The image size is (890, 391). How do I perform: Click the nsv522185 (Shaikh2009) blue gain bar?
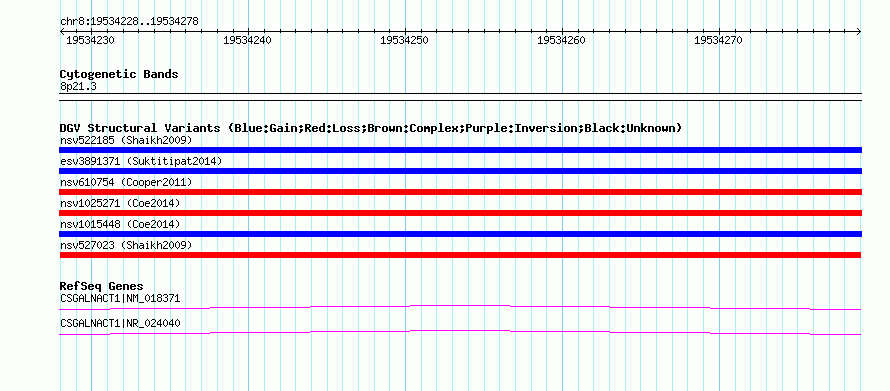[460, 150]
